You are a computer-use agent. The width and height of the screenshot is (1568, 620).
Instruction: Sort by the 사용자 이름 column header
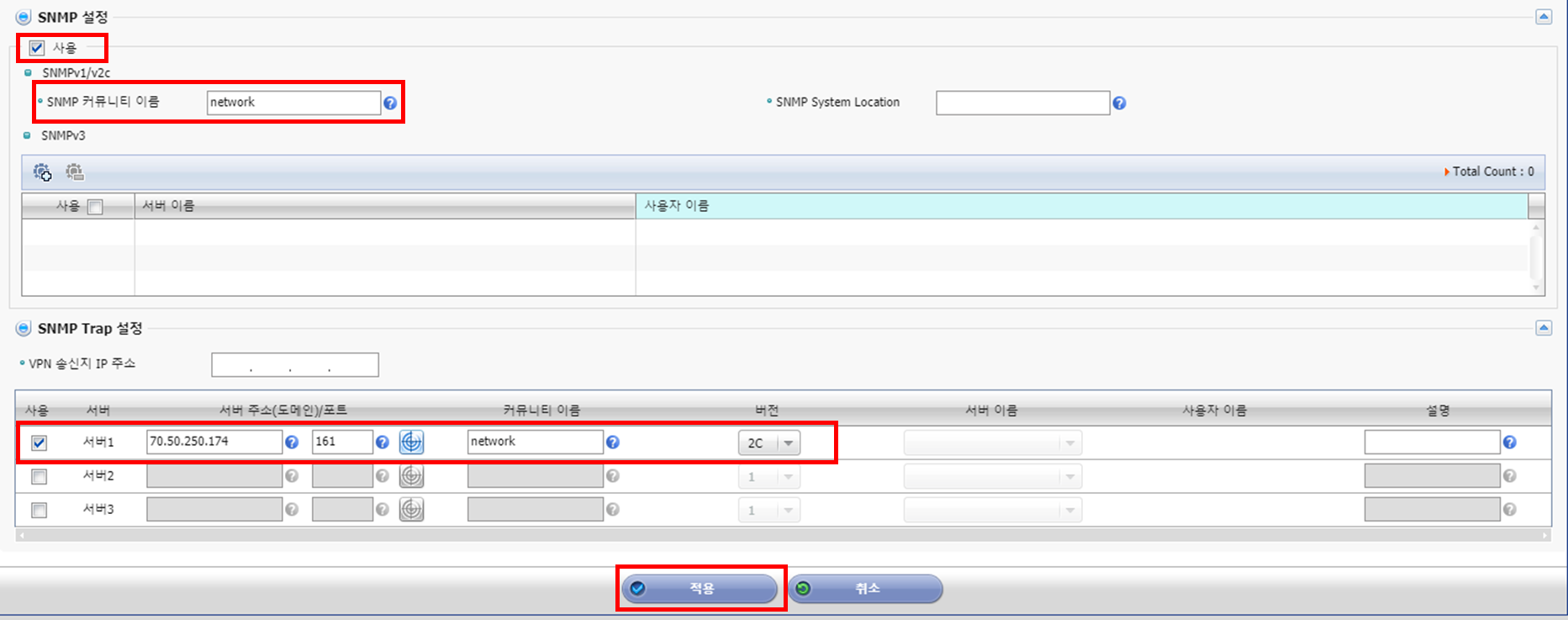click(x=1081, y=206)
